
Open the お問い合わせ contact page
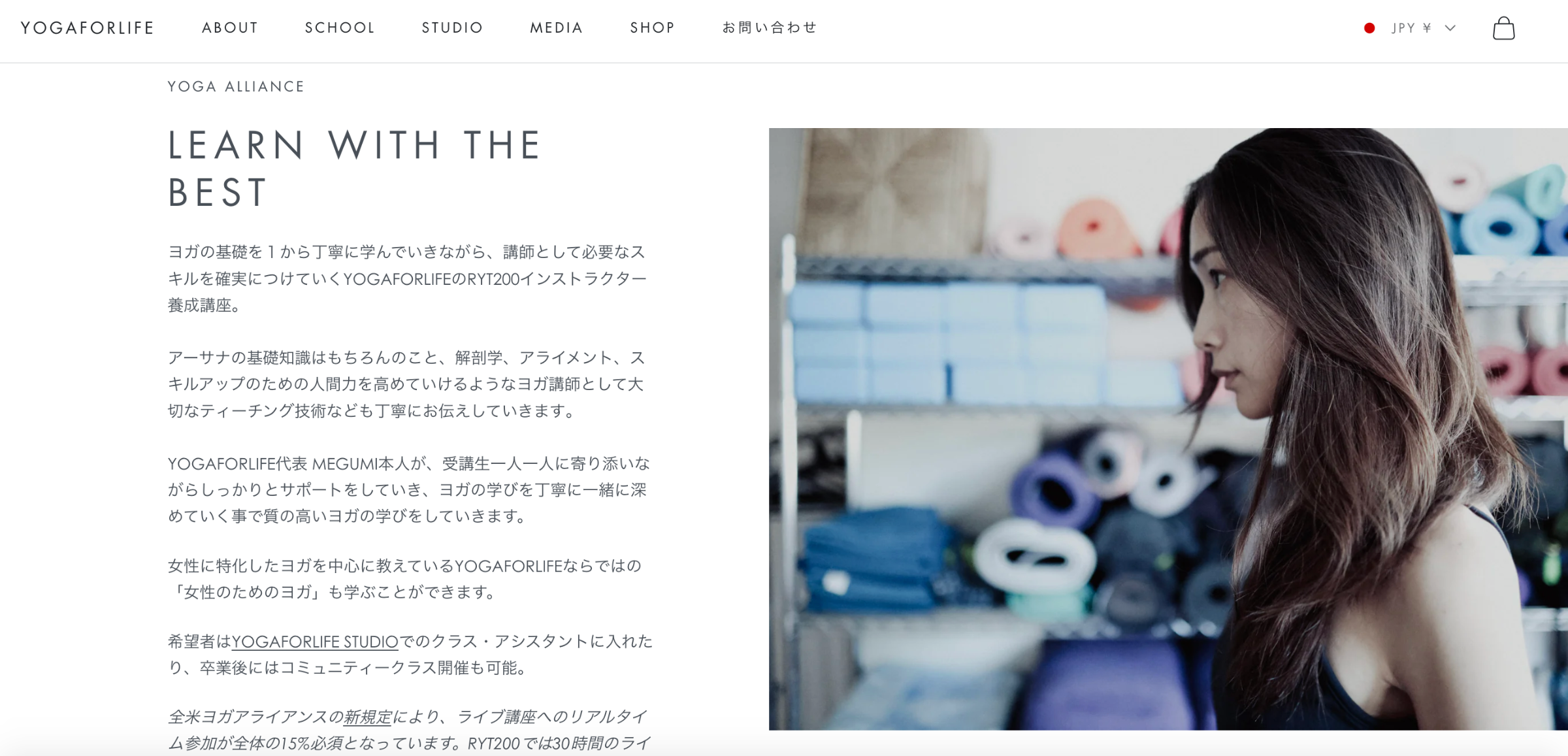tap(770, 27)
